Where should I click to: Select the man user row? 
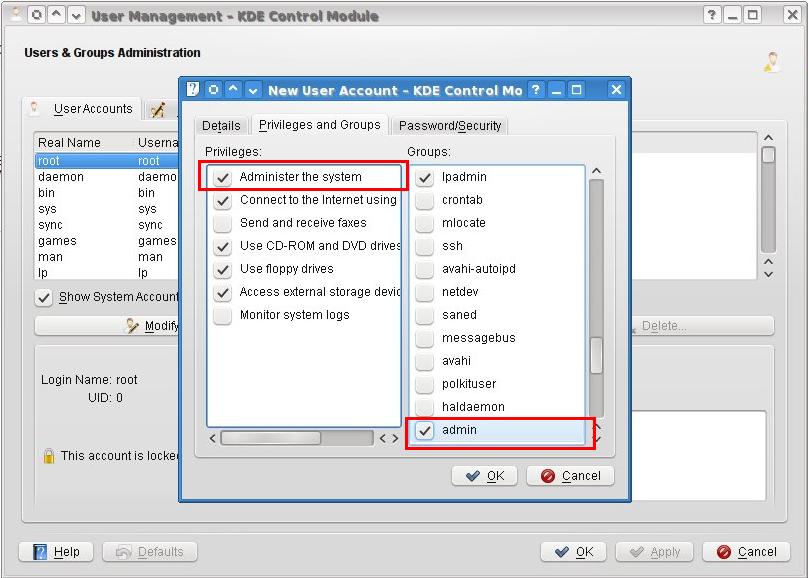coord(107,257)
